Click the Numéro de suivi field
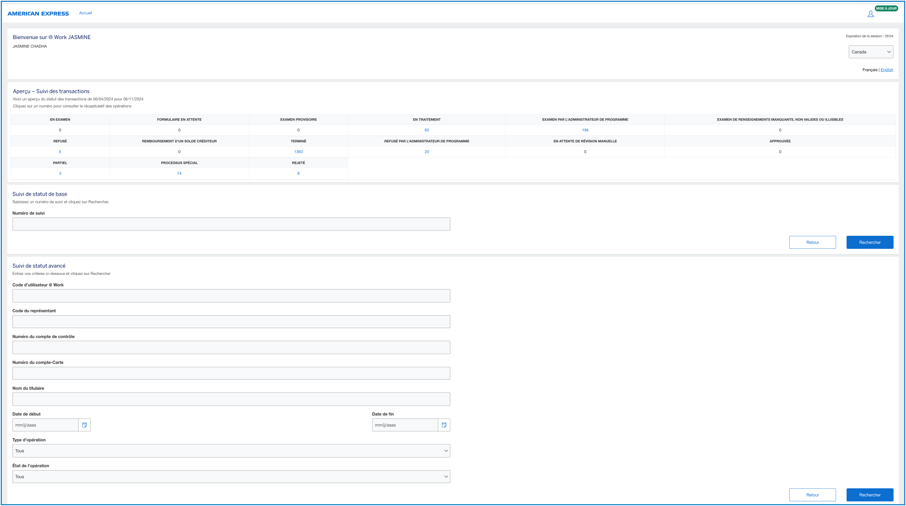This screenshot has height=506, width=906. pos(231,224)
